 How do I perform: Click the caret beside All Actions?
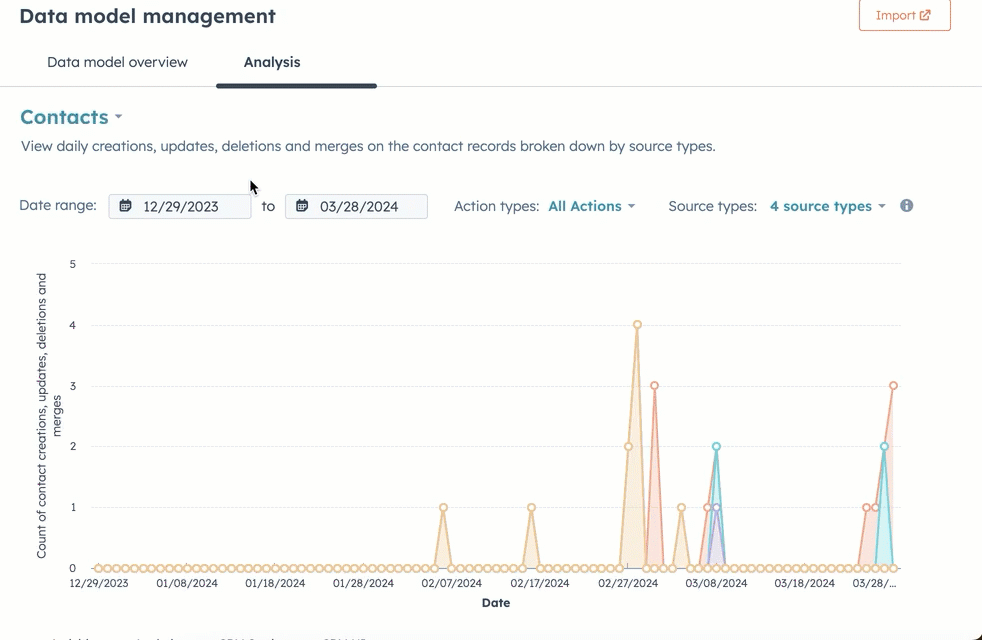[x=631, y=207]
